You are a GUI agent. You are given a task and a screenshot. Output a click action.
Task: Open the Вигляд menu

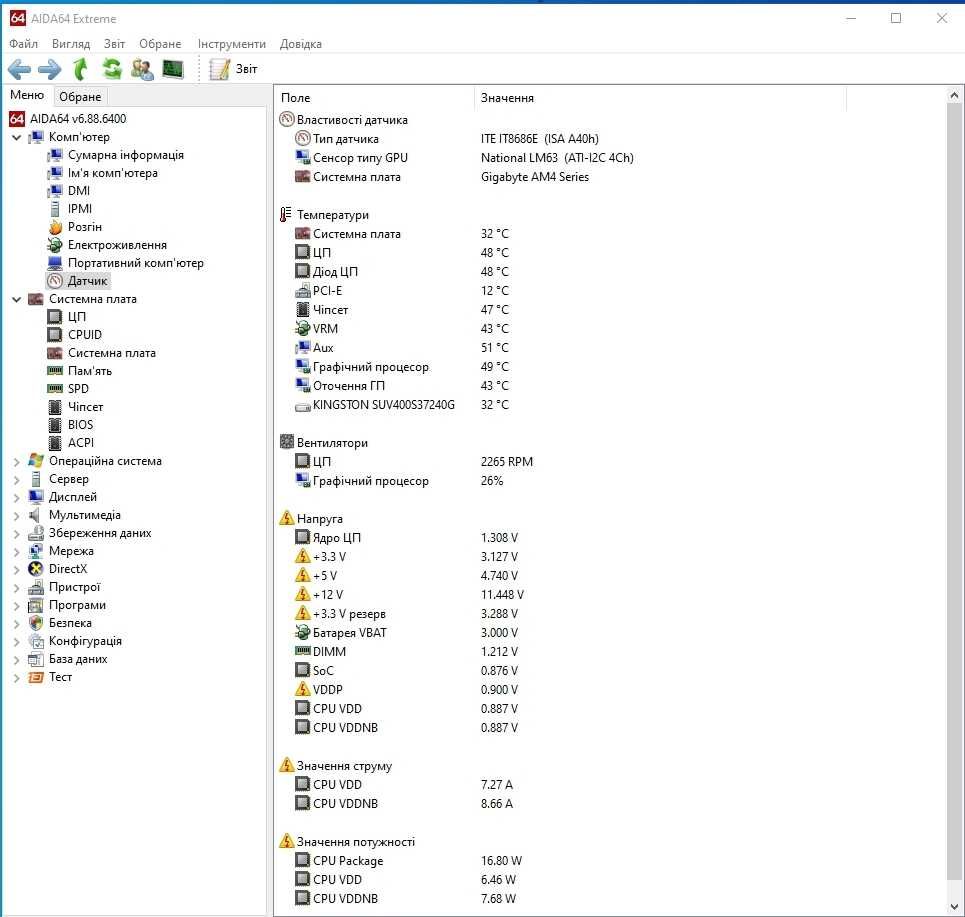(71, 44)
